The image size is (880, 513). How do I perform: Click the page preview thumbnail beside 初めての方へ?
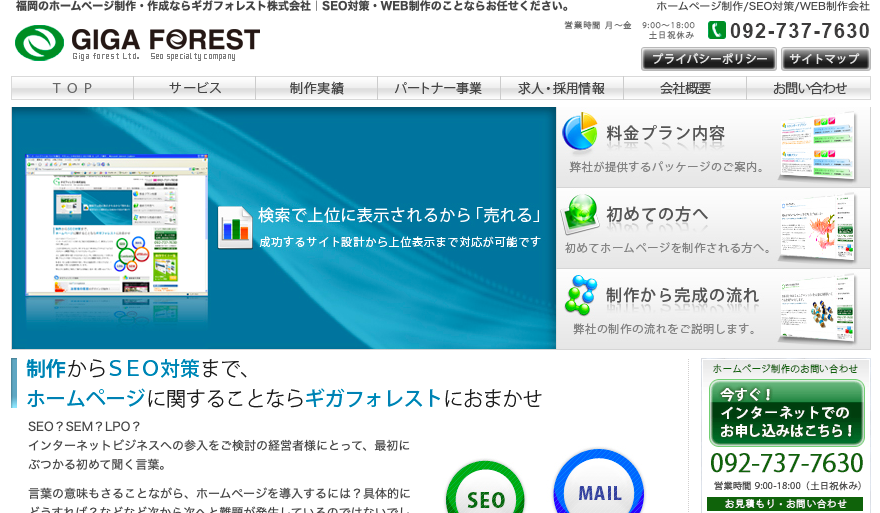817,227
